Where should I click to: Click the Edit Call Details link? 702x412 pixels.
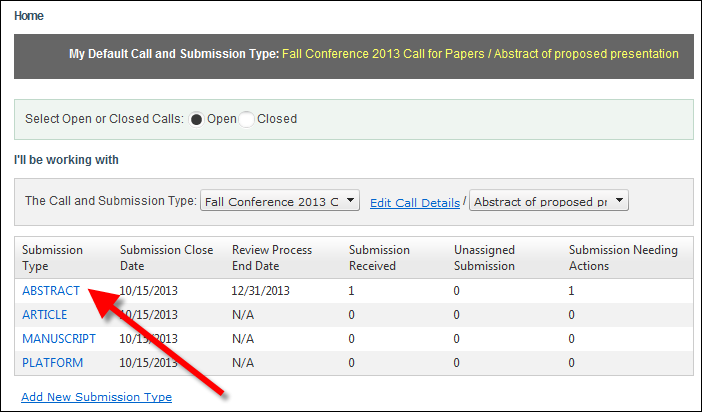tap(415, 203)
